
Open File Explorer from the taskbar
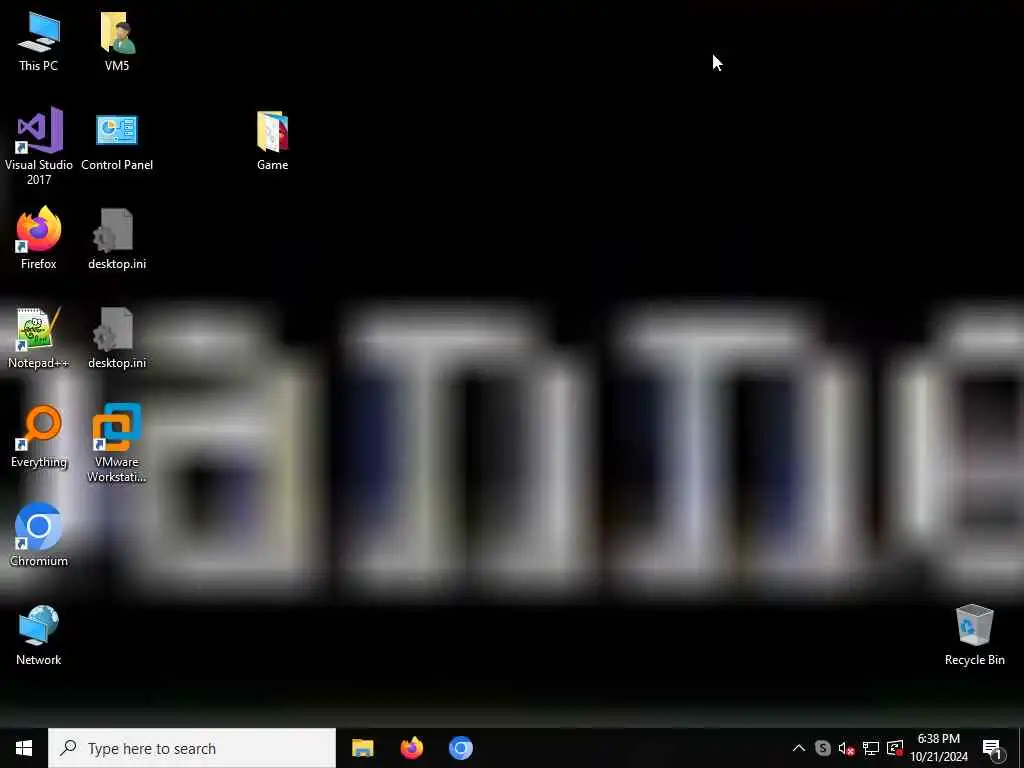click(x=362, y=748)
